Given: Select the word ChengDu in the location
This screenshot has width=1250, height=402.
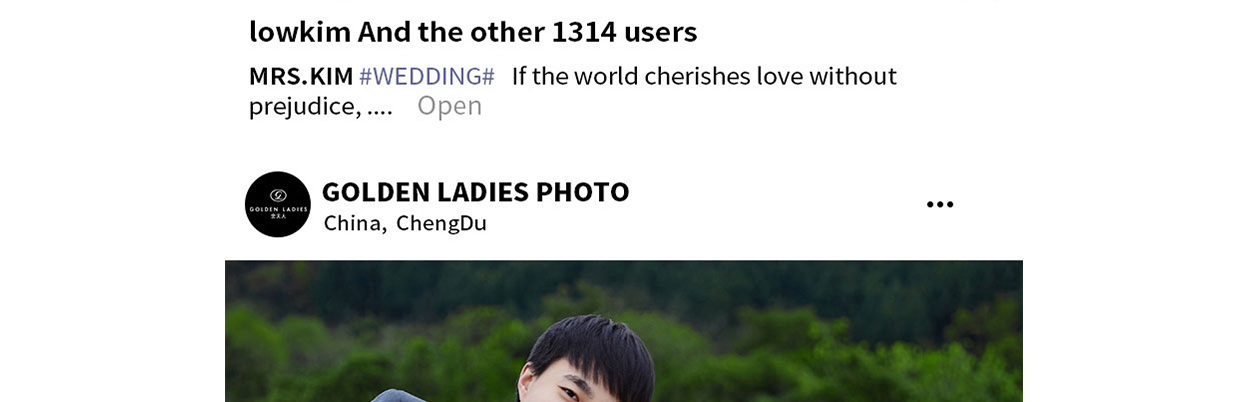Looking at the screenshot, I should (x=441, y=223).
